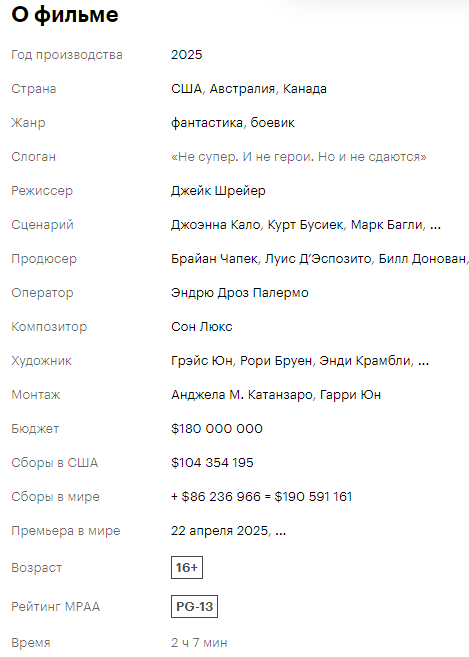Open producer Луис Д'Эспозито page
Screen dimensions: 469x657
coord(318,259)
